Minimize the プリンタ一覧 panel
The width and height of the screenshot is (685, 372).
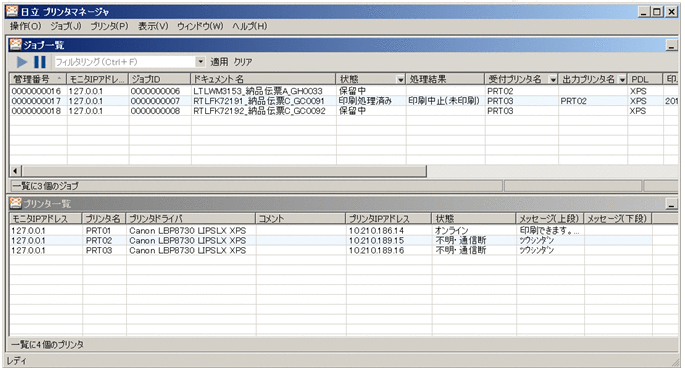point(671,203)
